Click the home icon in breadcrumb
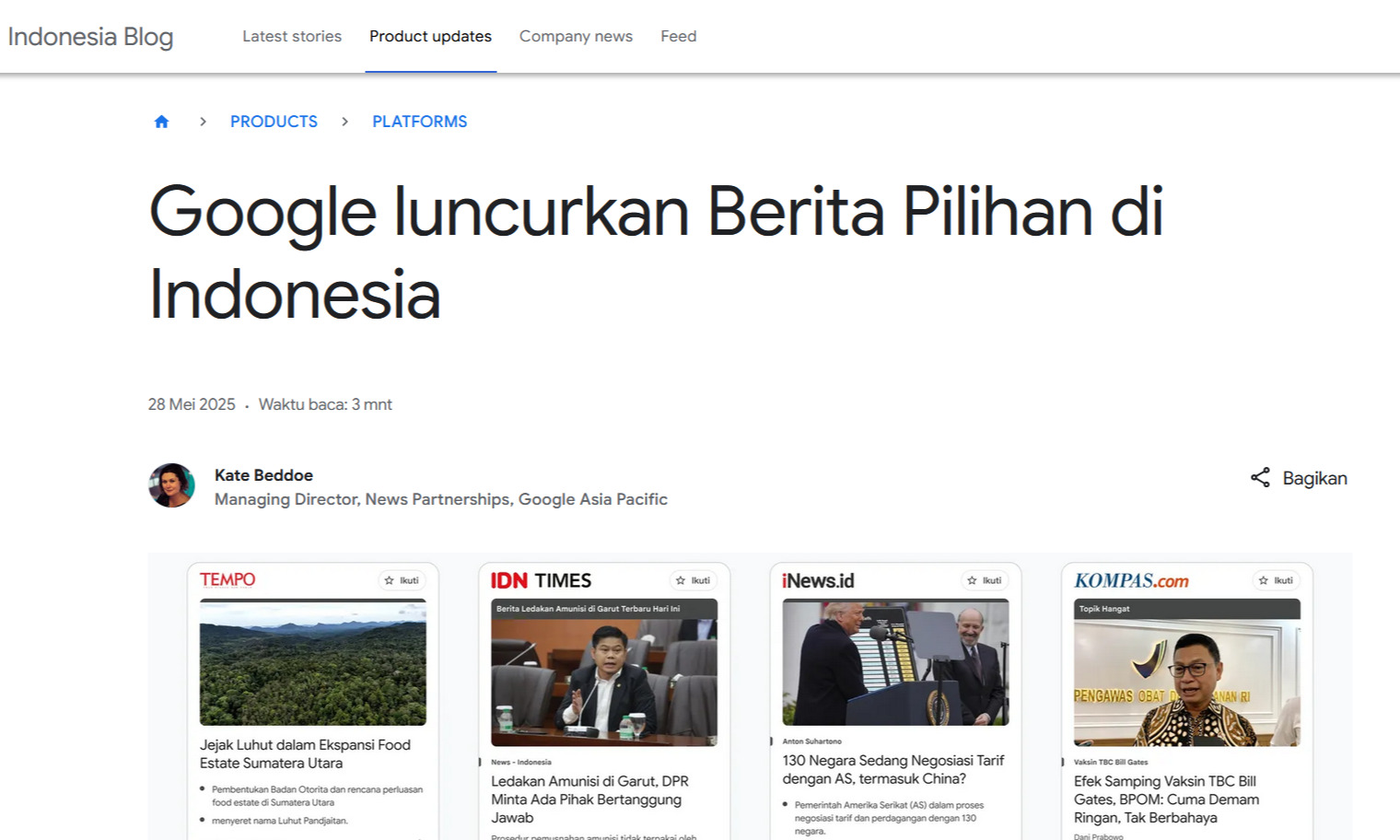The image size is (1400, 840). pyautogui.click(x=161, y=122)
